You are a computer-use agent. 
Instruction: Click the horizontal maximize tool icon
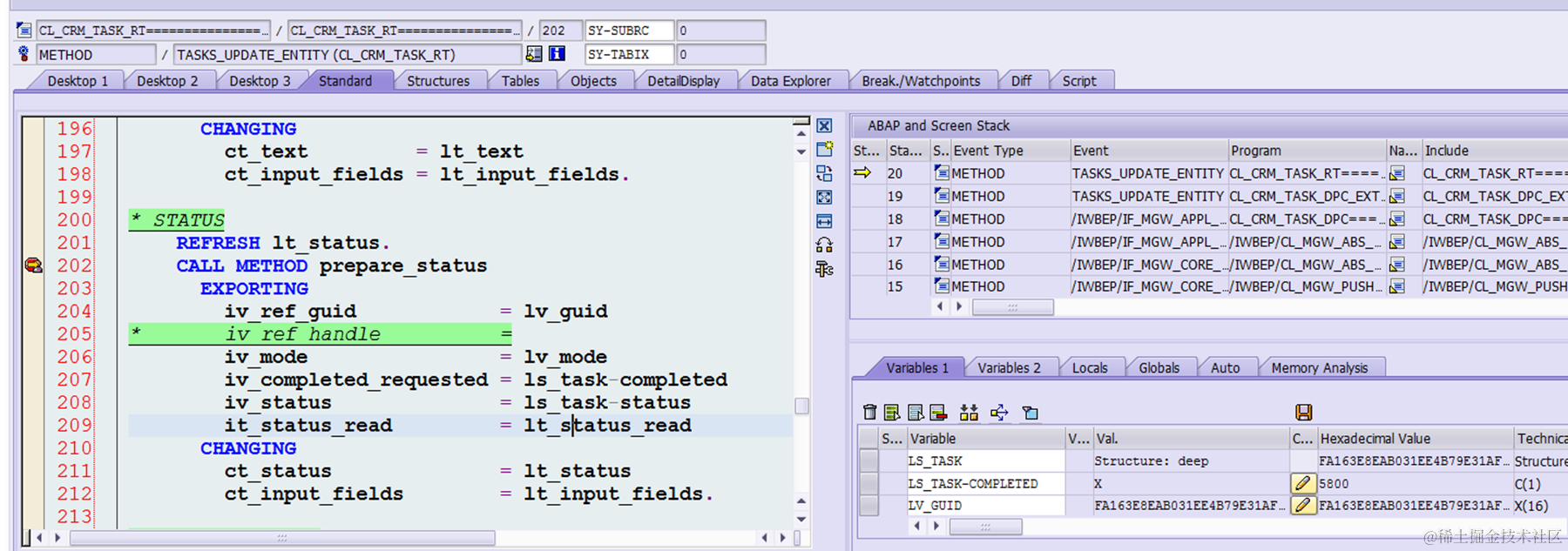[824, 221]
